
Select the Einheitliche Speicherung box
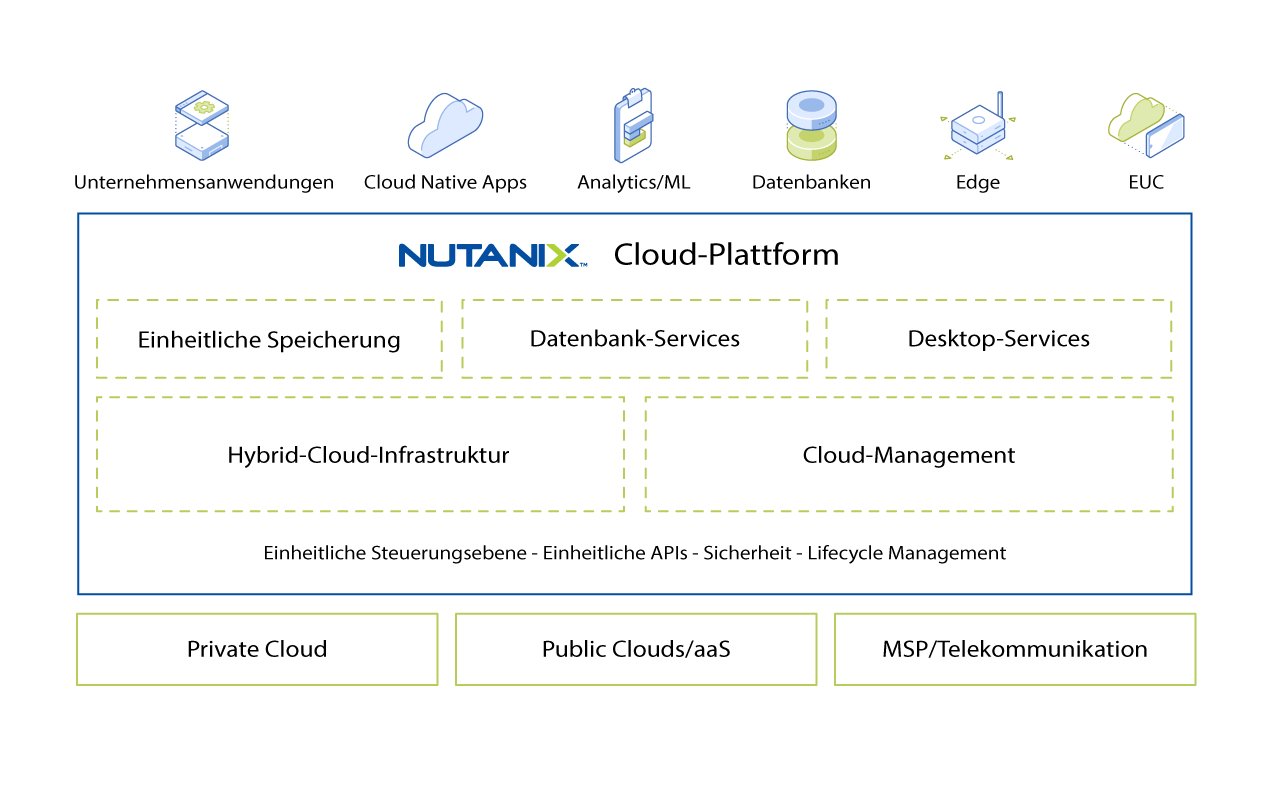tap(269, 339)
